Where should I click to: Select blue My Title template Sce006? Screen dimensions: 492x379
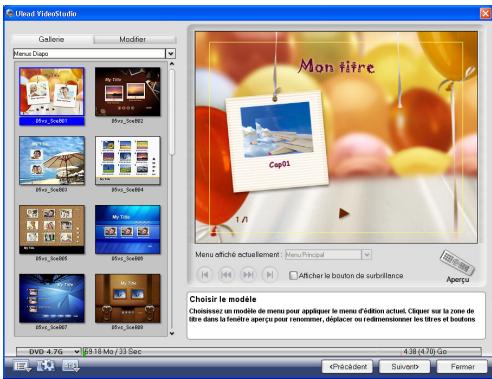(127, 229)
